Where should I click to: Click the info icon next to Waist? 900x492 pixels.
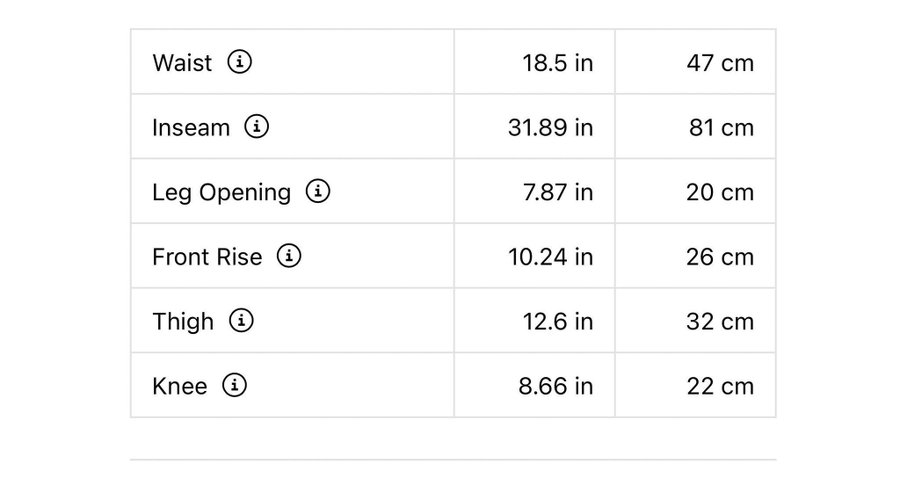pyautogui.click(x=240, y=63)
